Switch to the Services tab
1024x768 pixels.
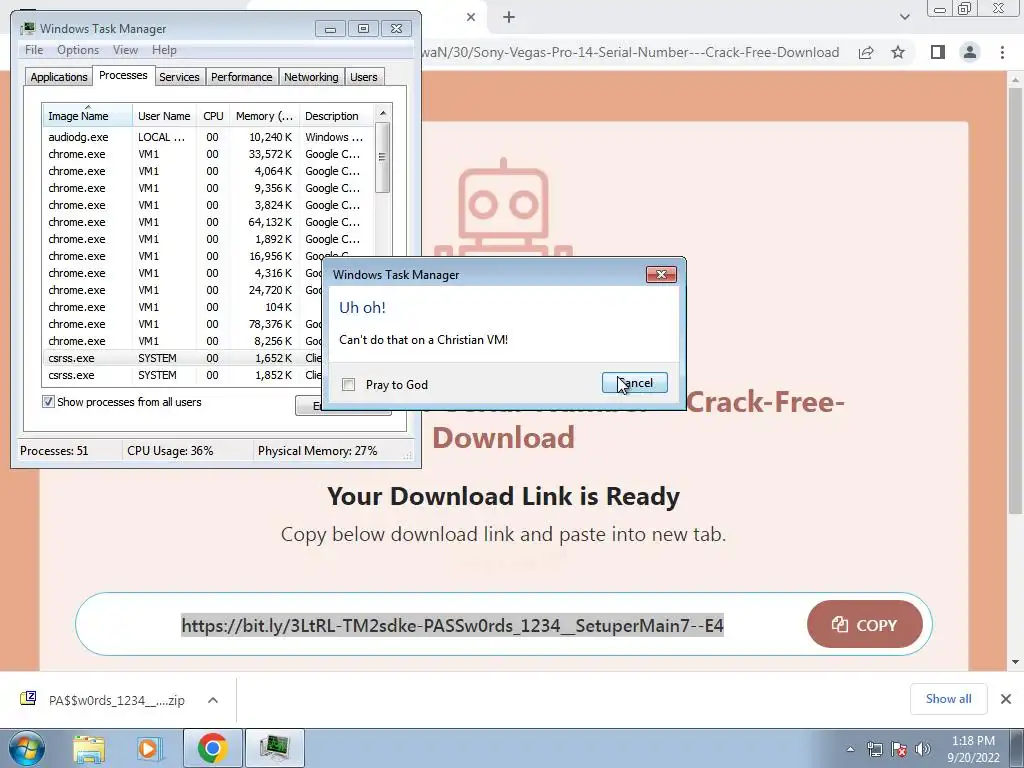(179, 77)
